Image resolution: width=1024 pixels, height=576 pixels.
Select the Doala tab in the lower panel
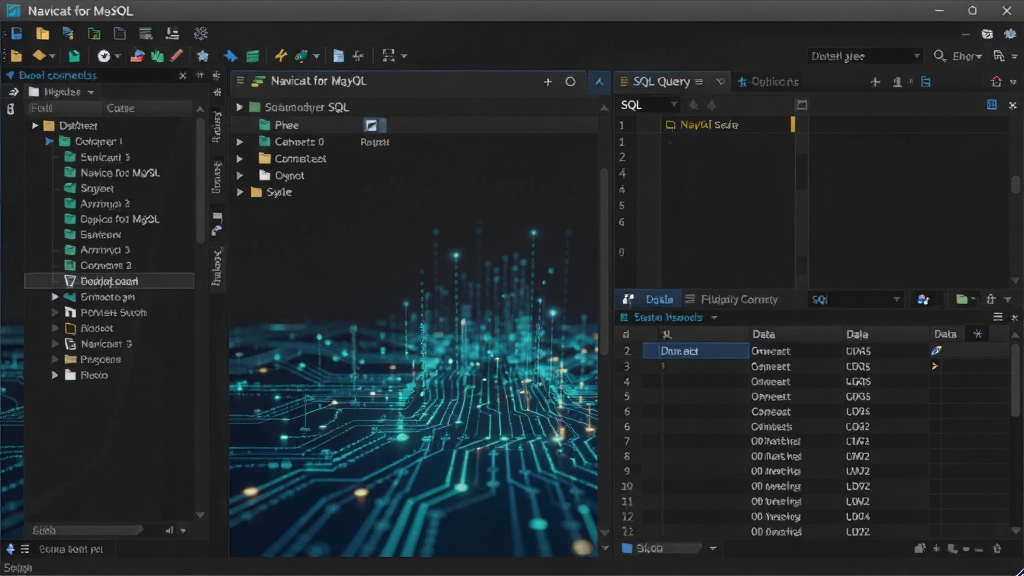pyautogui.click(x=650, y=299)
